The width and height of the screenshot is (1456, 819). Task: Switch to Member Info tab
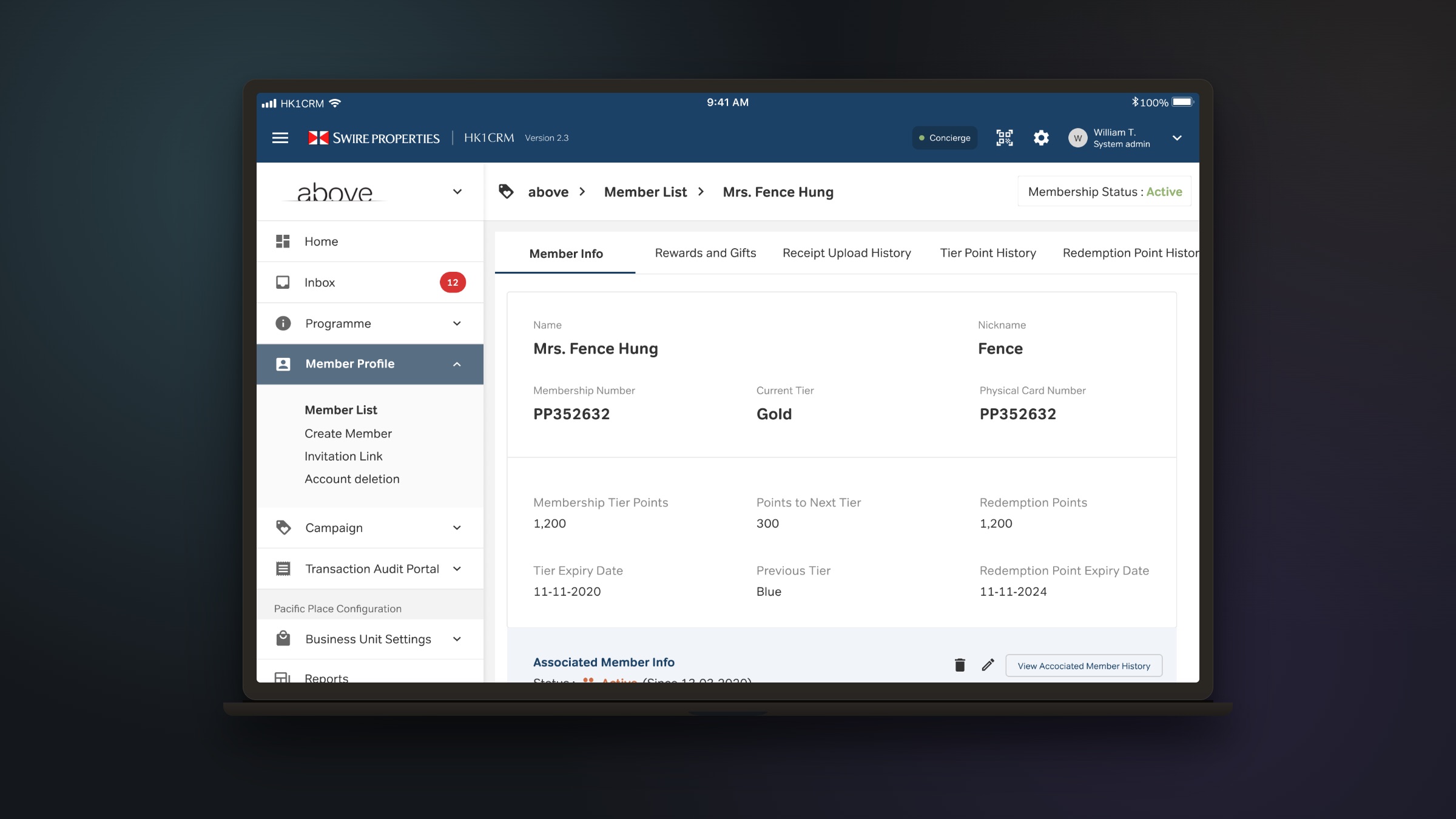565,253
